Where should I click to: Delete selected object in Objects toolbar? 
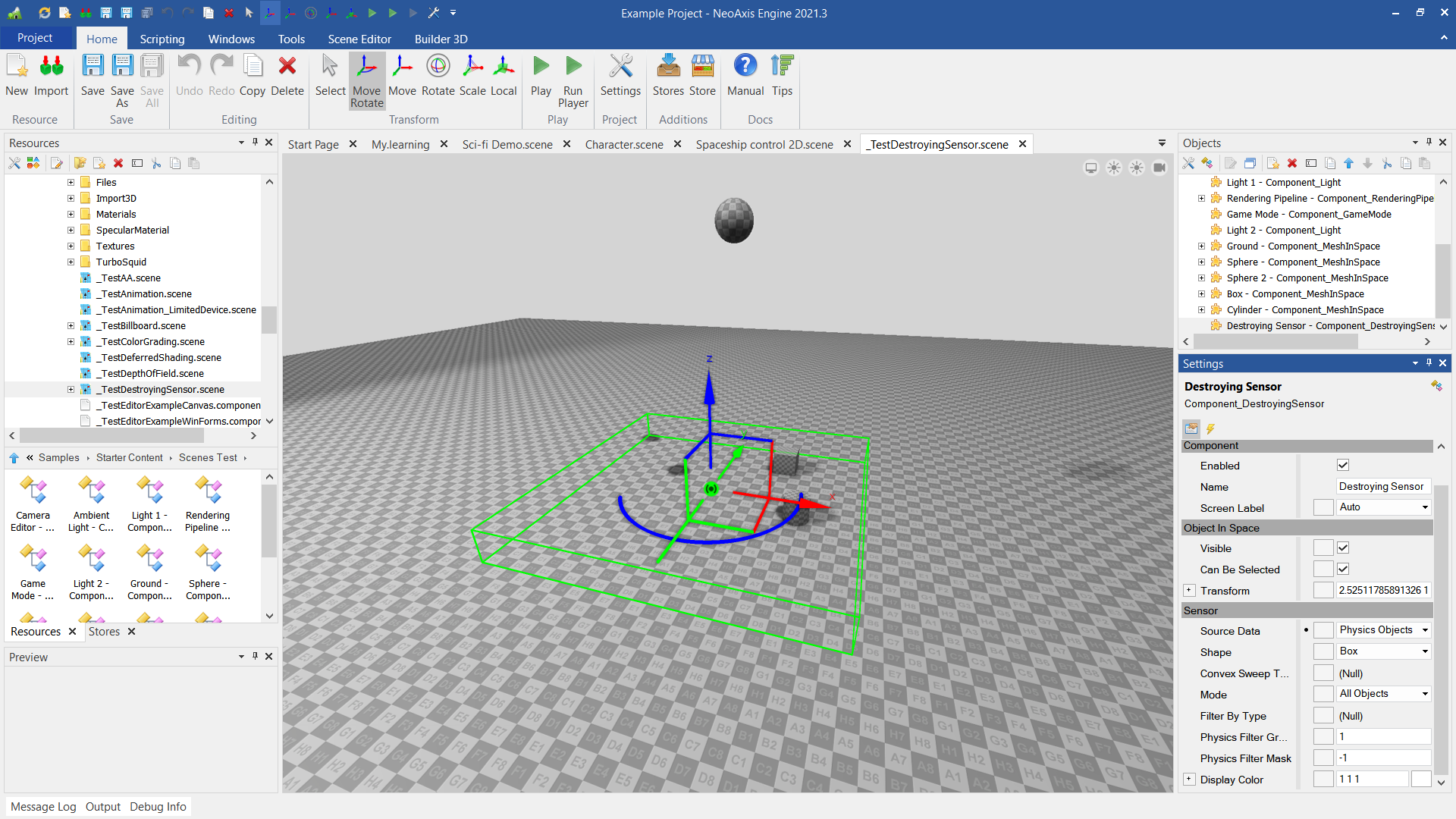pos(1291,163)
